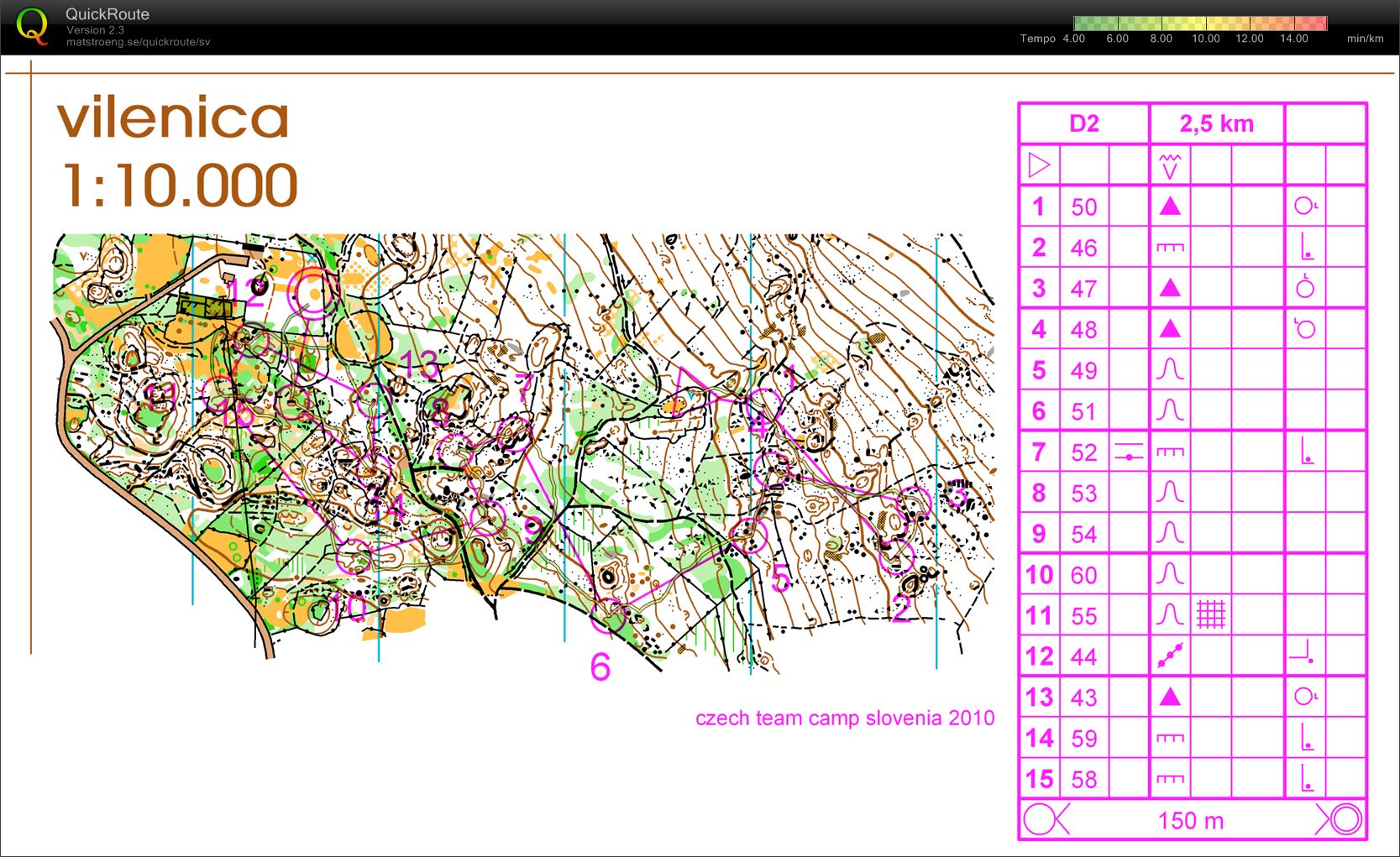Click the min/km unit label
This screenshot has width=1400, height=857.
coord(1366,39)
